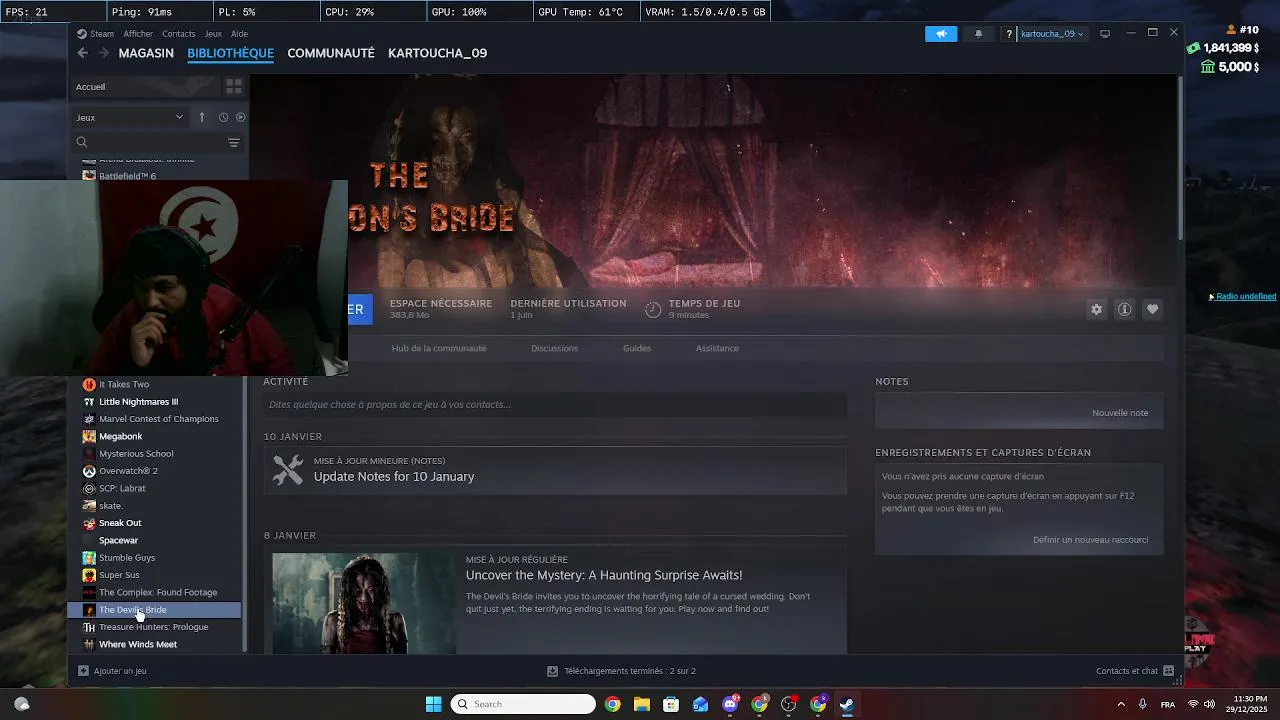The height and width of the screenshot is (720, 1280).
Task: Select The Complex: Found Footage
Action: (158, 592)
